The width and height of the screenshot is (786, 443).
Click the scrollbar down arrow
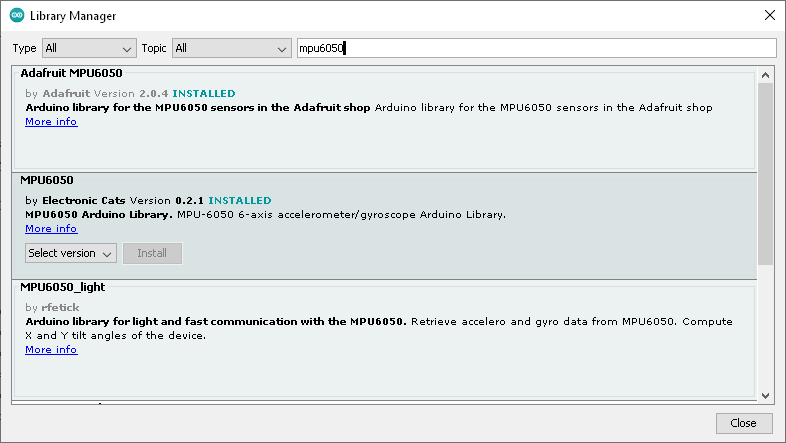(765, 395)
